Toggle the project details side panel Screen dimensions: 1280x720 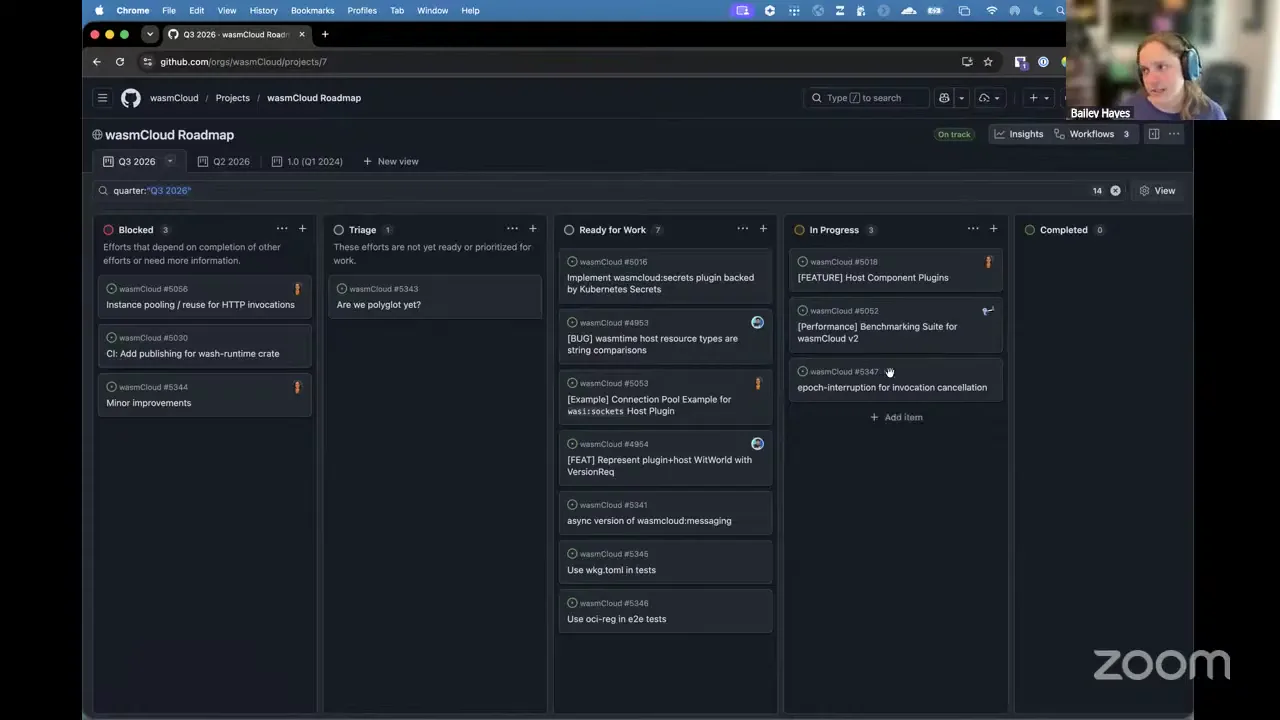click(1154, 134)
